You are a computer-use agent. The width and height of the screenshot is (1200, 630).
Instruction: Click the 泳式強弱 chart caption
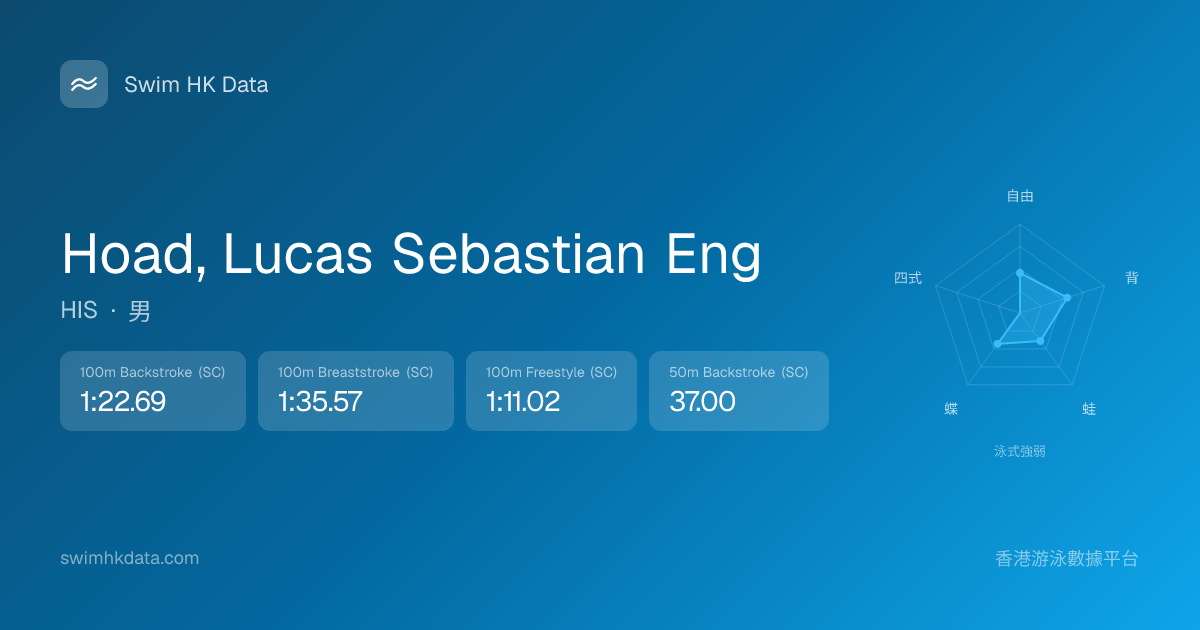click(1020, 451)
